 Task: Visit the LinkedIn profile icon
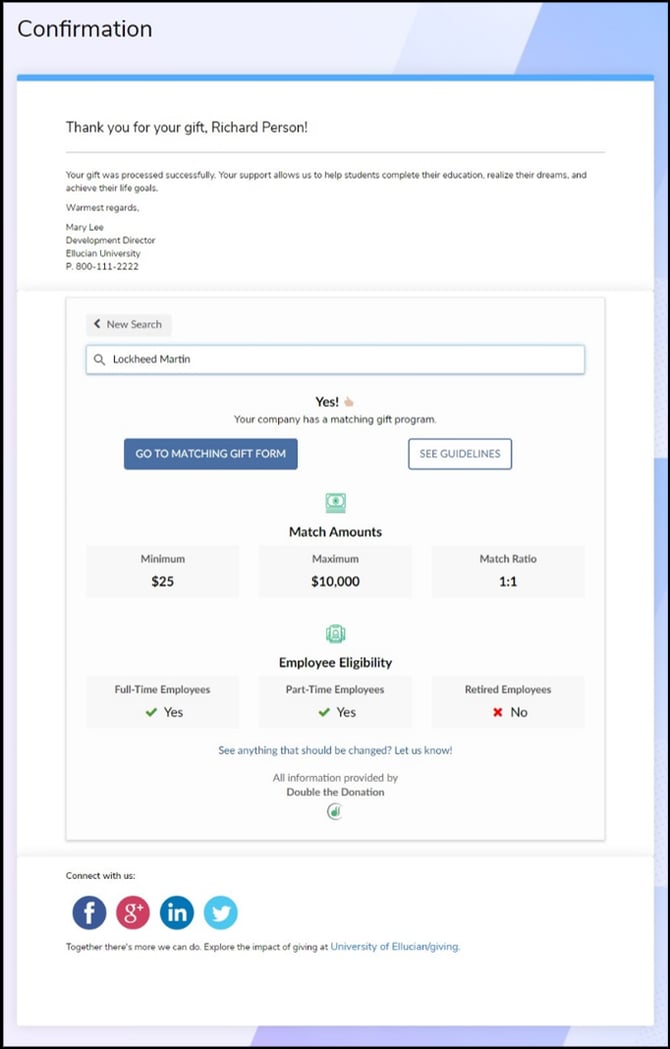coord(177,912)
